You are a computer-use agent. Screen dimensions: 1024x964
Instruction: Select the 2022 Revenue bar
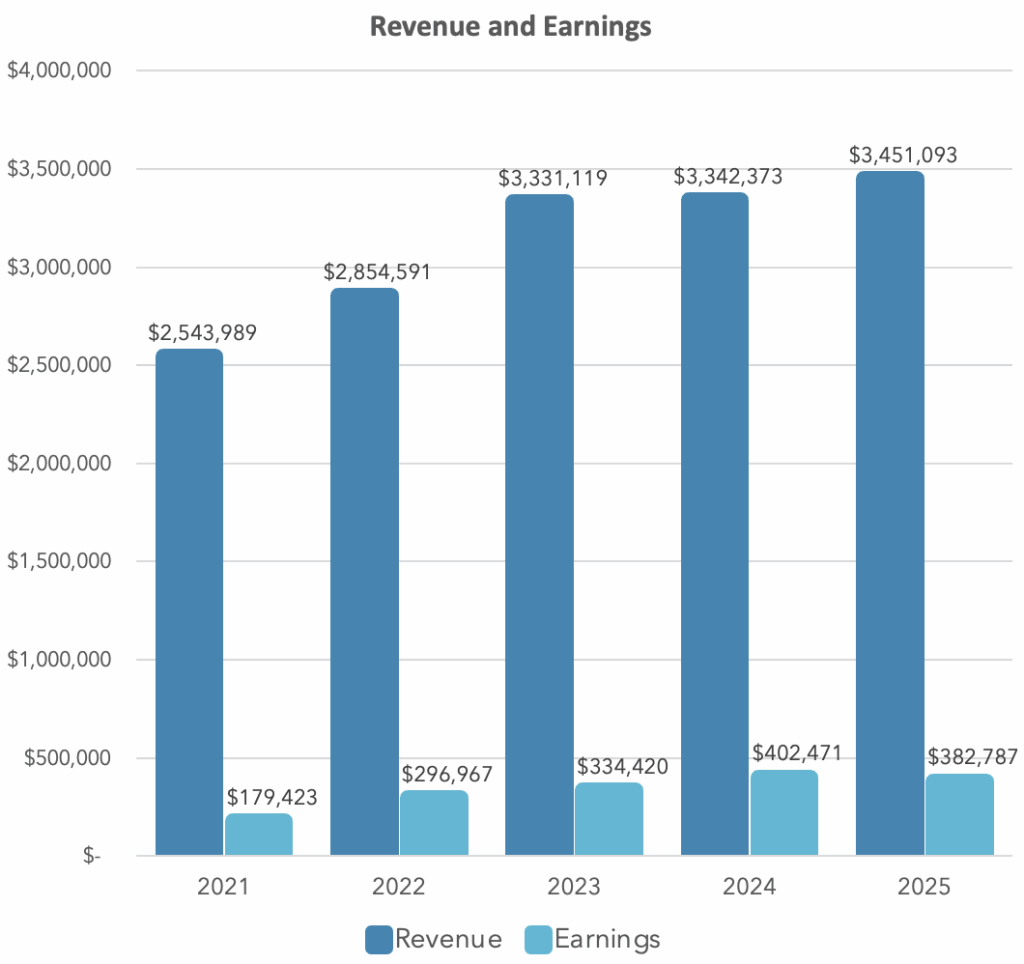point(364,572)
